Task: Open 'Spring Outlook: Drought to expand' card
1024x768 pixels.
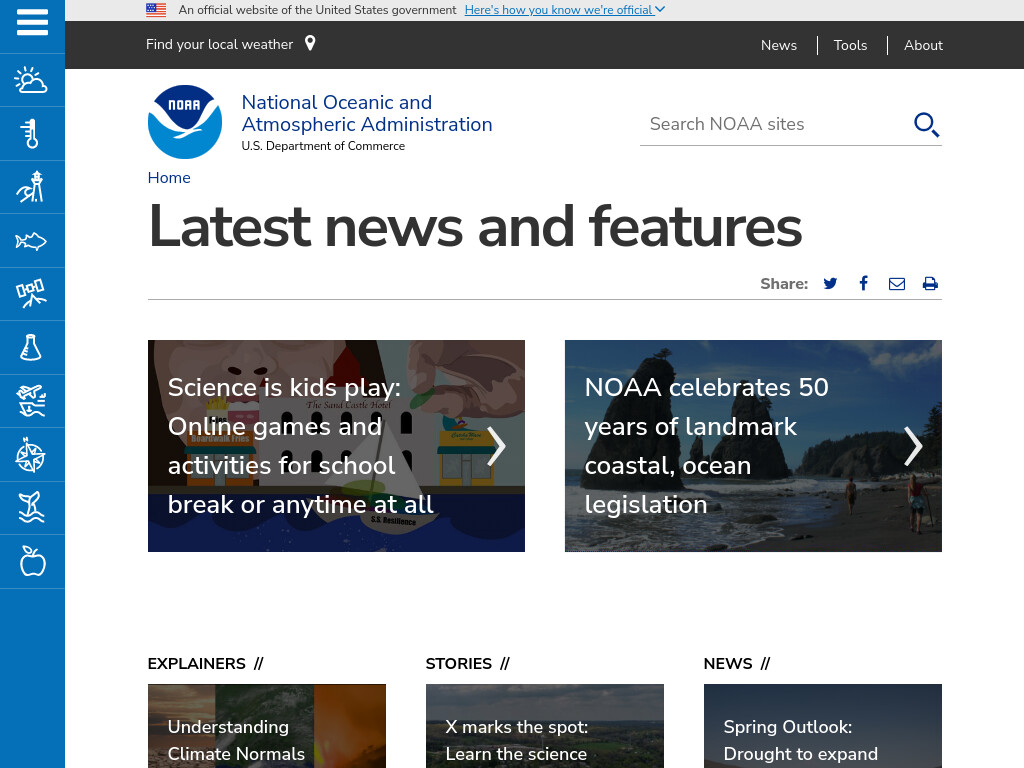Action: (x=823, y=726)
